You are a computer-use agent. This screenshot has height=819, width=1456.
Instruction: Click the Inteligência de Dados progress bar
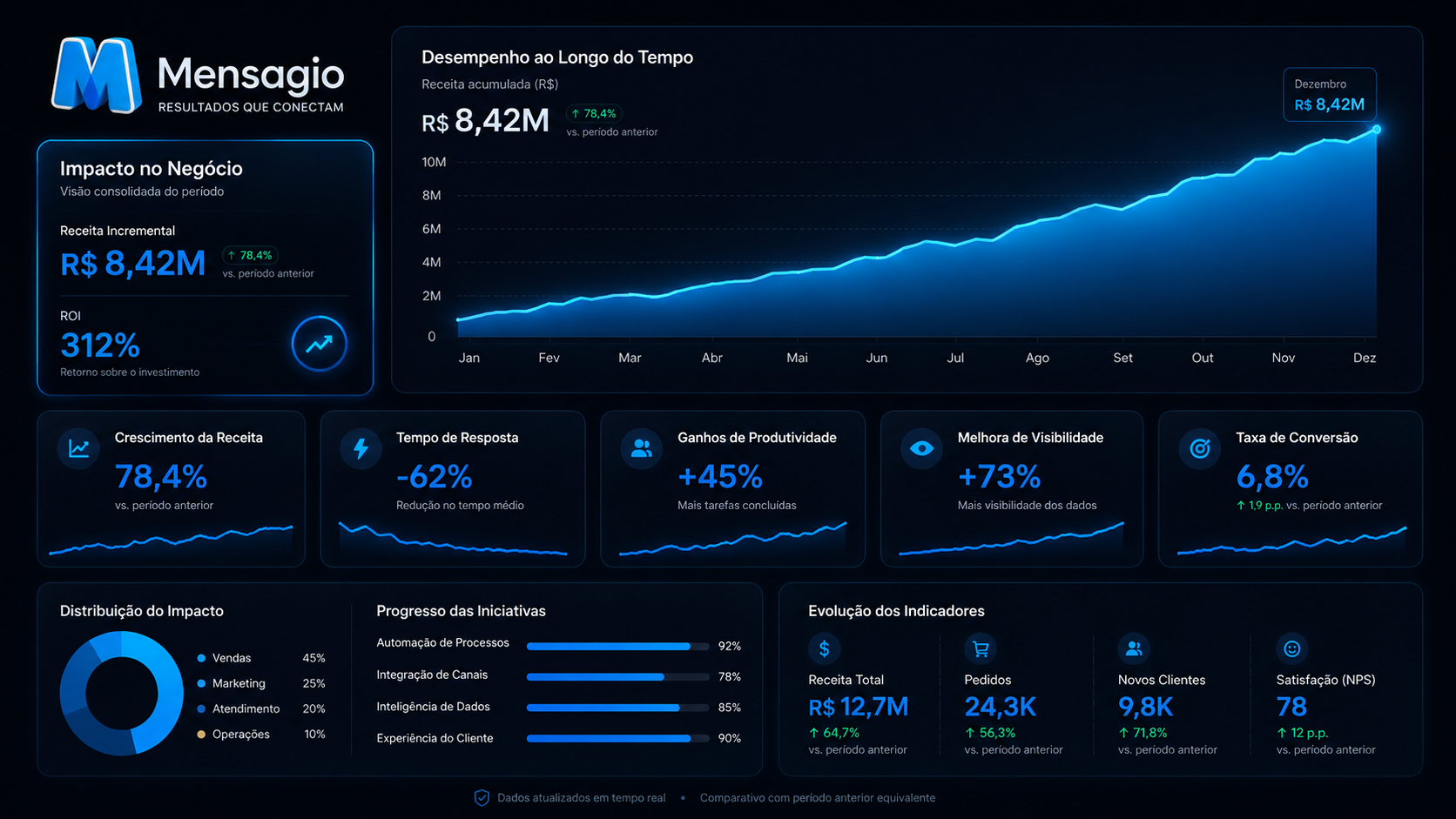pyautogui.click(x=617, y=708)
